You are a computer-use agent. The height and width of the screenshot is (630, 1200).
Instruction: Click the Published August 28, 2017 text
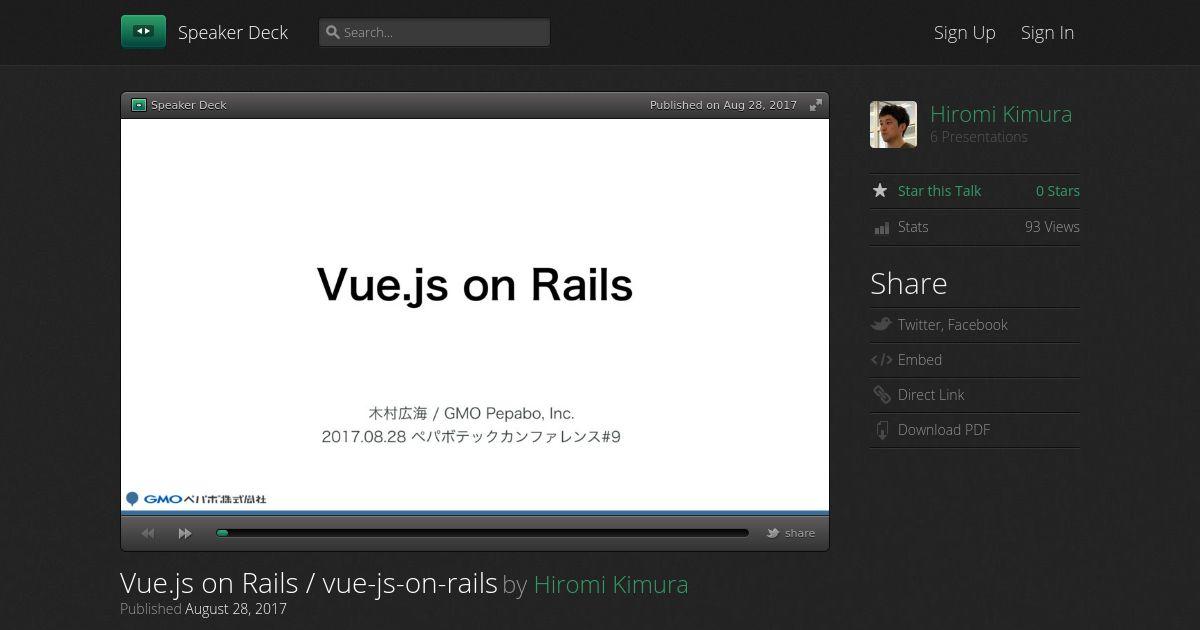tap(203, 608)
